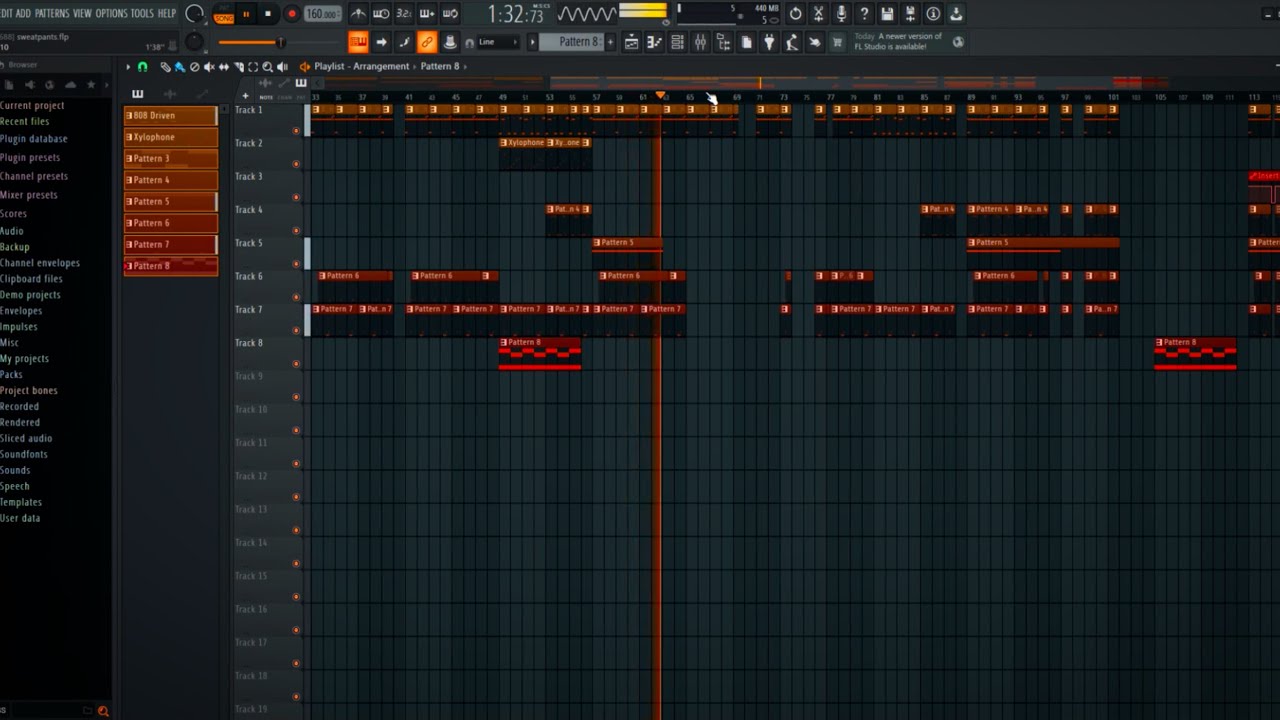Toggle wait for input before playing
1280x720 pixels.
click(x=381, y=14)
